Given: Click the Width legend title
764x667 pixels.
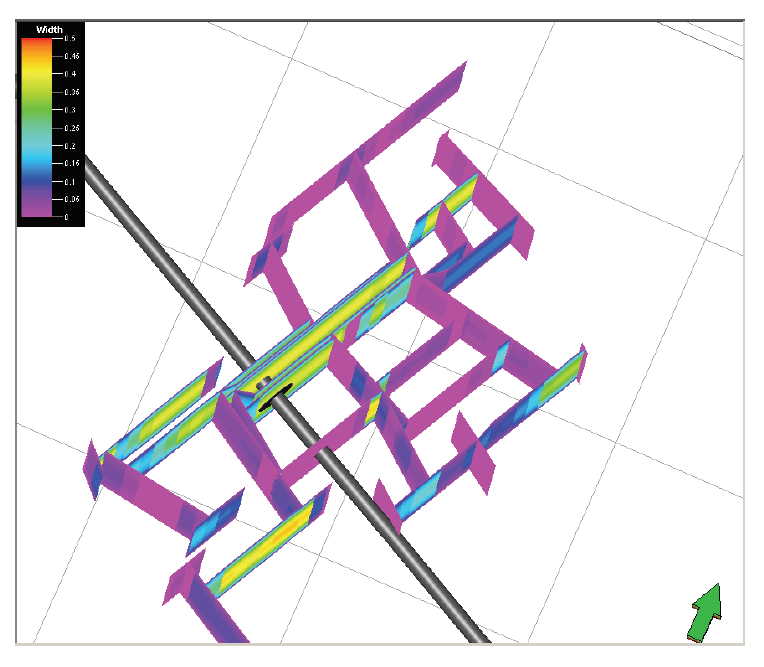Looking at the screenshot, I should pos(50,30).
